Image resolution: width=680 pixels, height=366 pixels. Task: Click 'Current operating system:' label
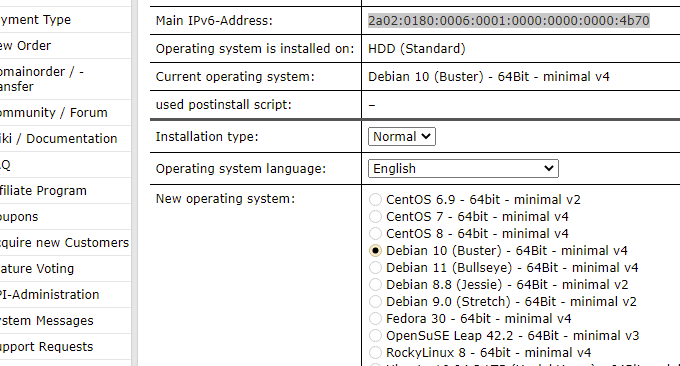pyautogui.click(x=235, y=77)
